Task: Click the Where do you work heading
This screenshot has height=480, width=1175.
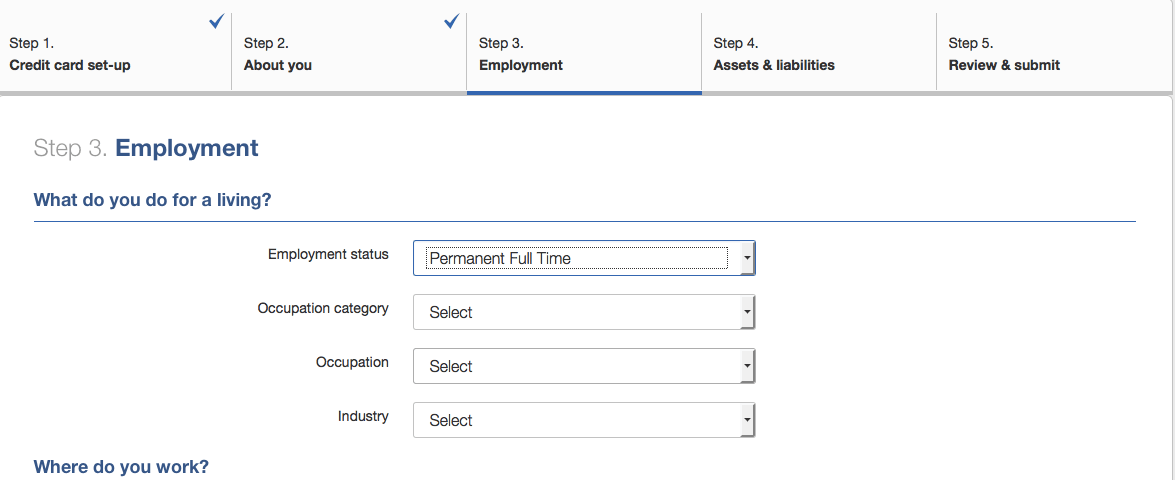Action: [121, 467]
